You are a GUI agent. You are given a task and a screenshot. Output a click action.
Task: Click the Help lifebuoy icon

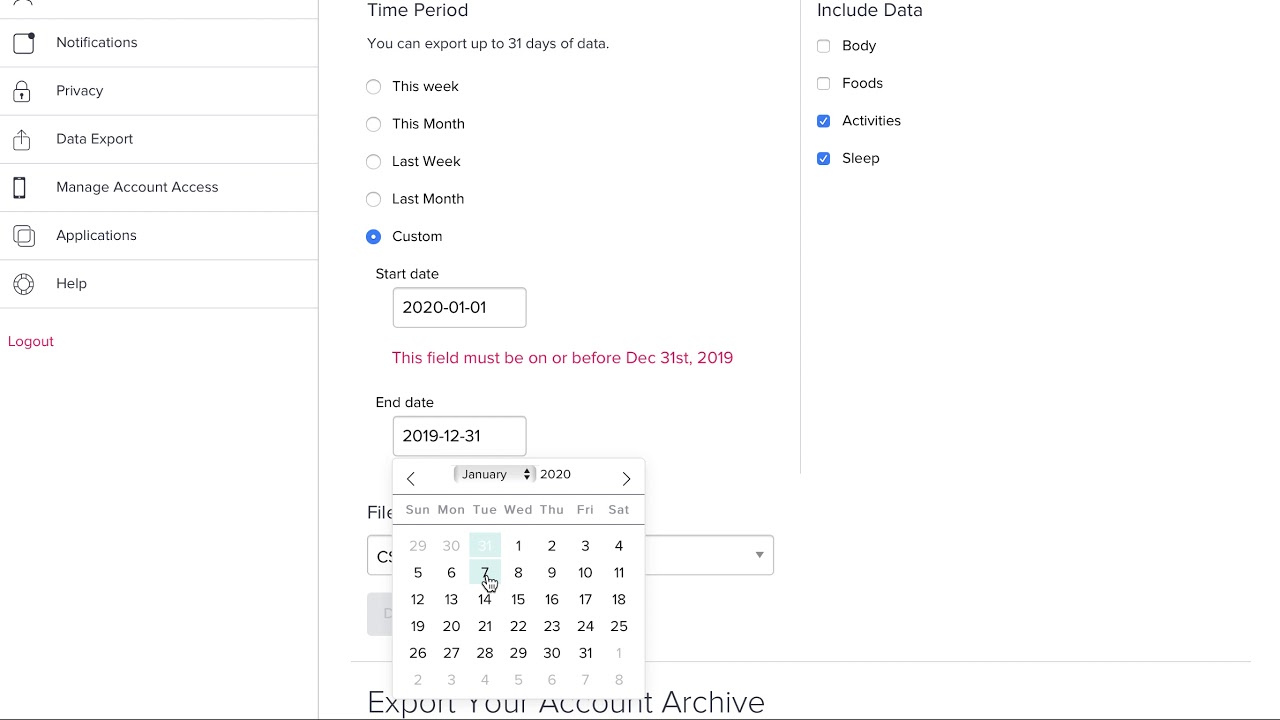point(24,284)
